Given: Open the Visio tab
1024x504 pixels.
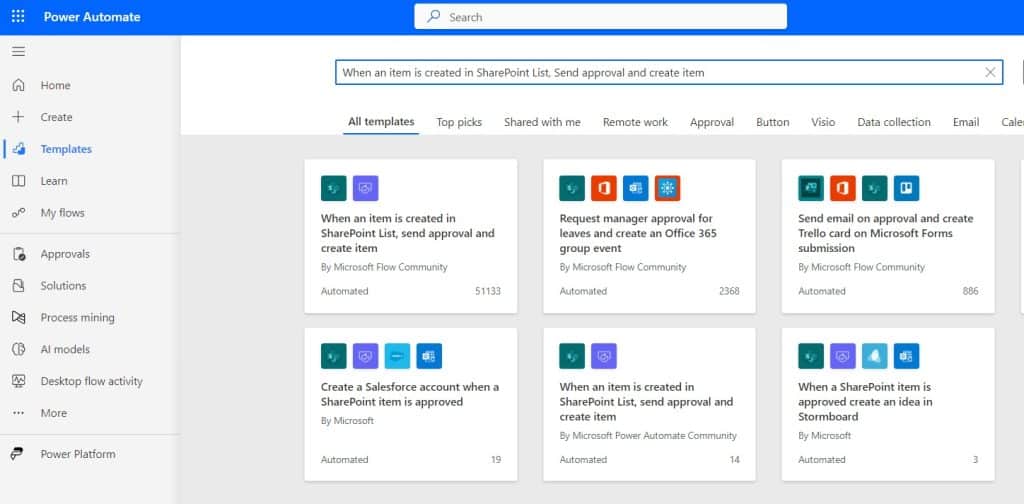Looking at the screenshot, I should (x=823, y=122).
